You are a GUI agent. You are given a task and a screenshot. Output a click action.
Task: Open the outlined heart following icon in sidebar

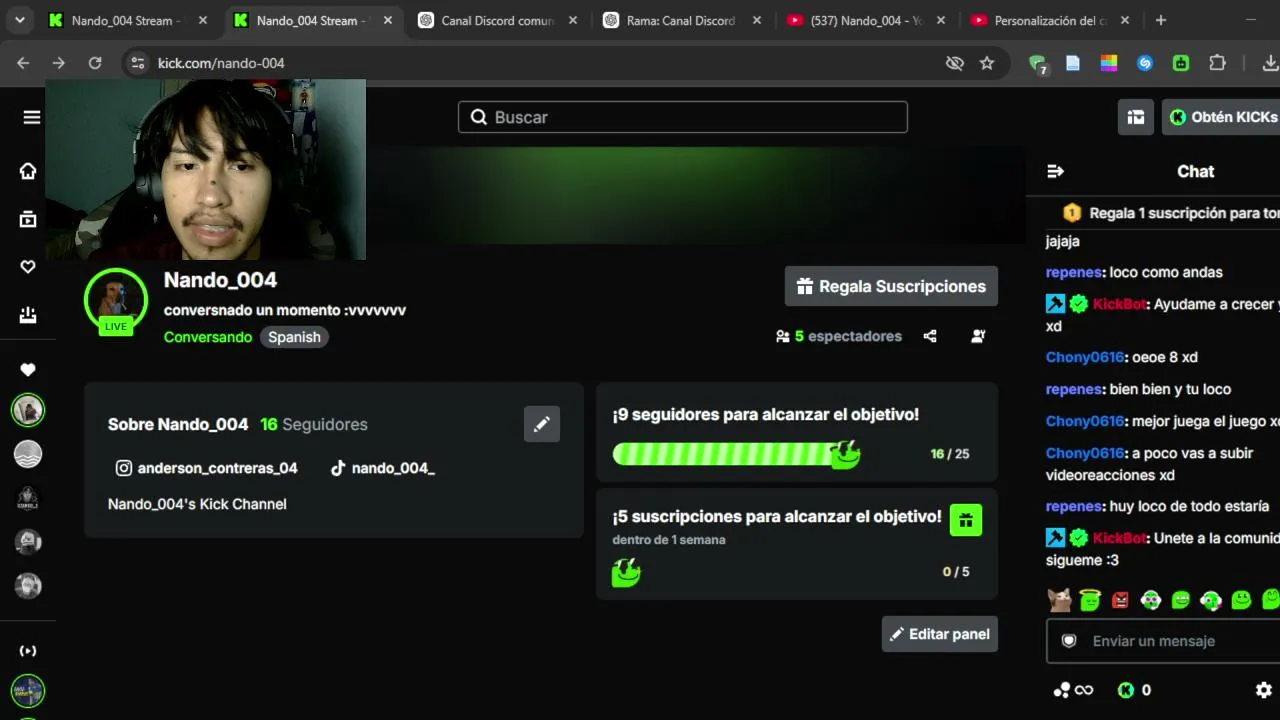[28, 267]
